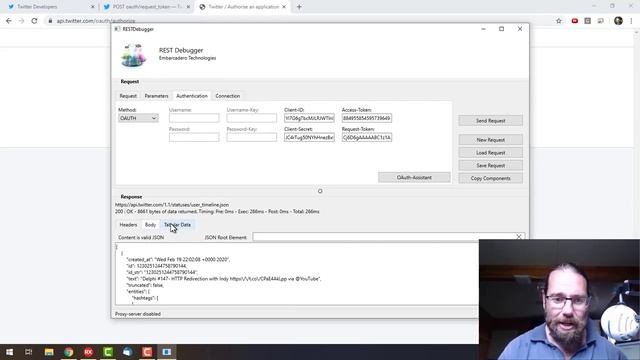Open the blue round app icon in taskbar
The width and height of the screenshot is (640, 360).
[x=127, y=352]
